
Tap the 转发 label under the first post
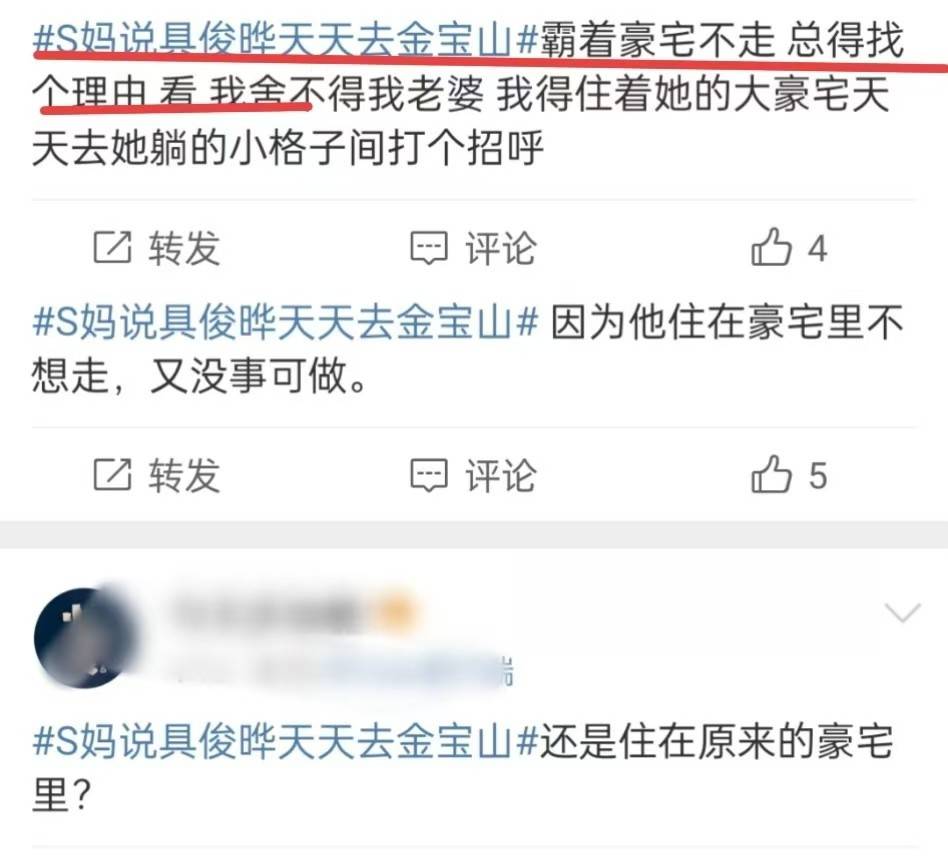[184, 248]
